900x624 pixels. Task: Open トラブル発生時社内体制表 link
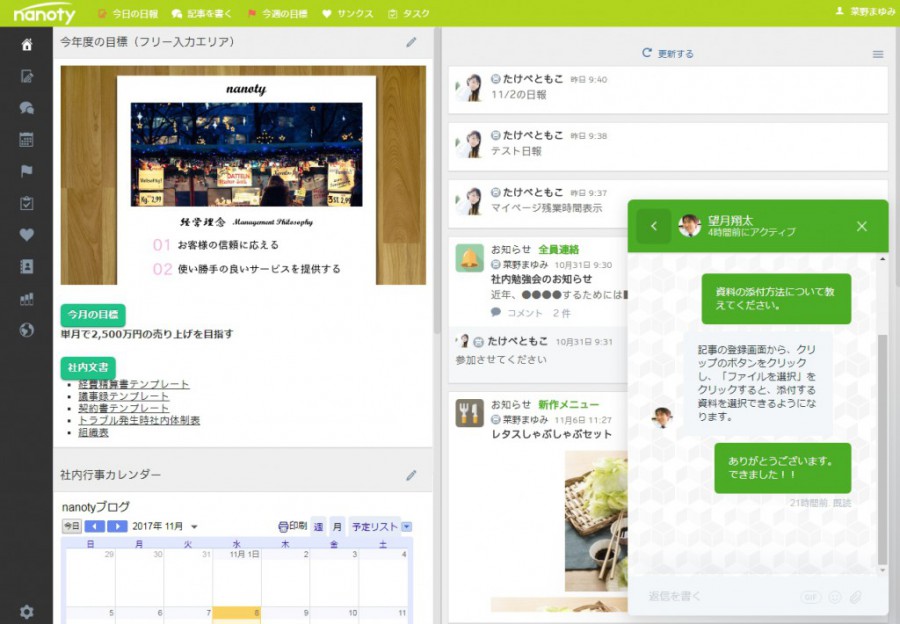click(139, 420)
